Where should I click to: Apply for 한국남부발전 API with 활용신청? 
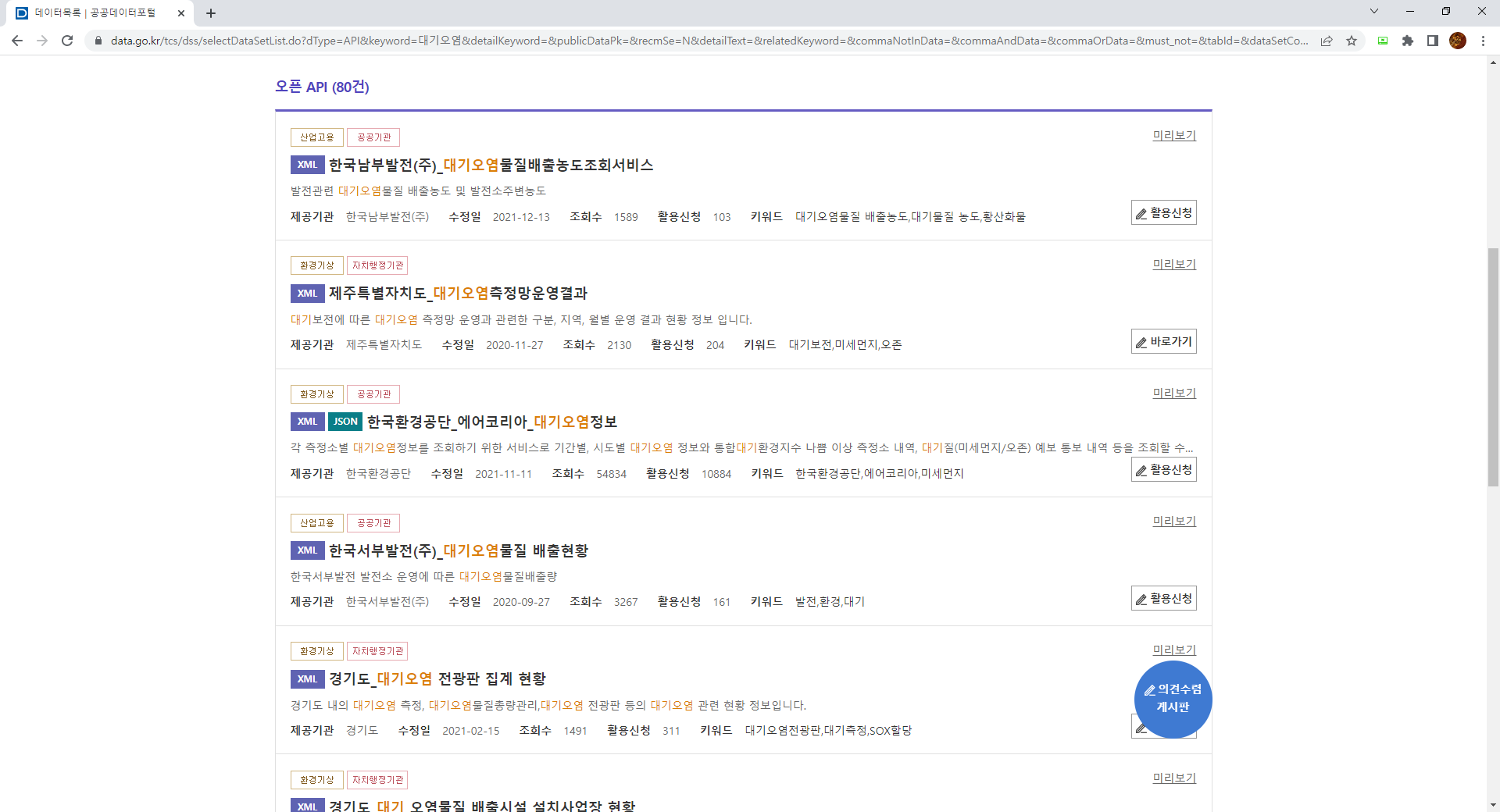click(x=1163, y=213)
